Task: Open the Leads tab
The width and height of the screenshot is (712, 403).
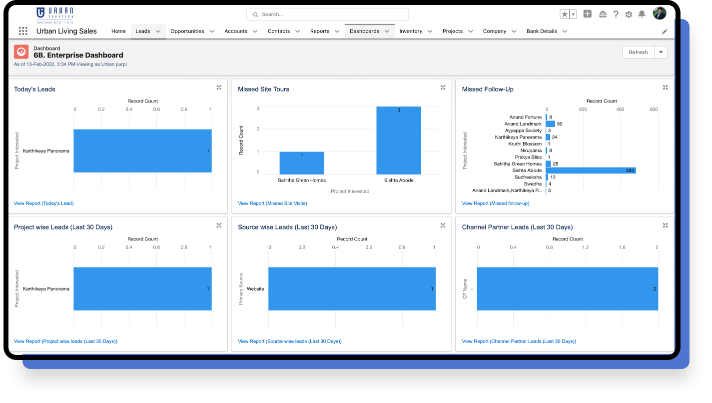Action: click(x=143, y=31)
